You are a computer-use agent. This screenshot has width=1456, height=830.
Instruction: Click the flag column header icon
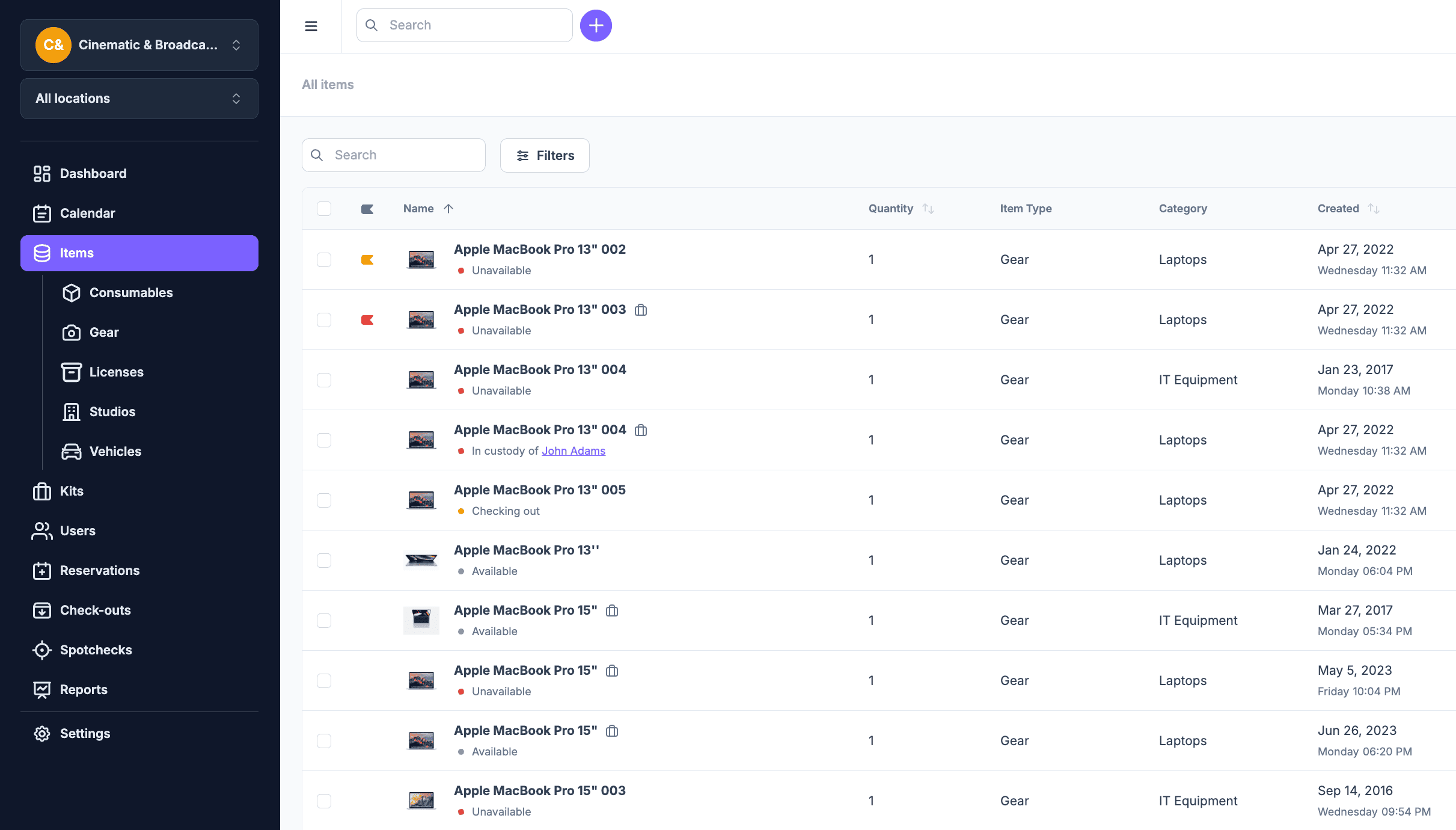point(367,209)
